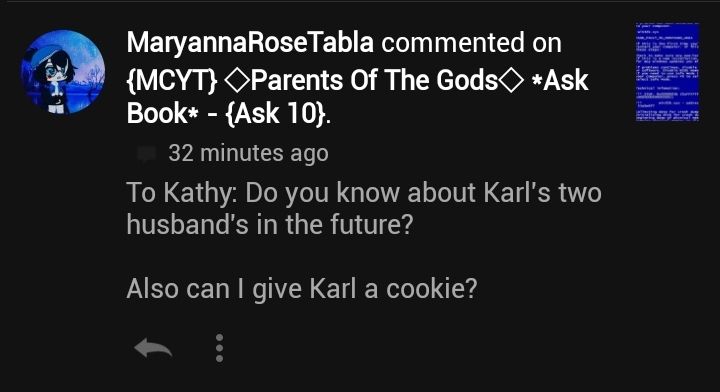Image resolution: width=720 pixels, height=392 pixels.
Task: Click the '32 minutes ago' timestamp
Action: pos(248,153)
